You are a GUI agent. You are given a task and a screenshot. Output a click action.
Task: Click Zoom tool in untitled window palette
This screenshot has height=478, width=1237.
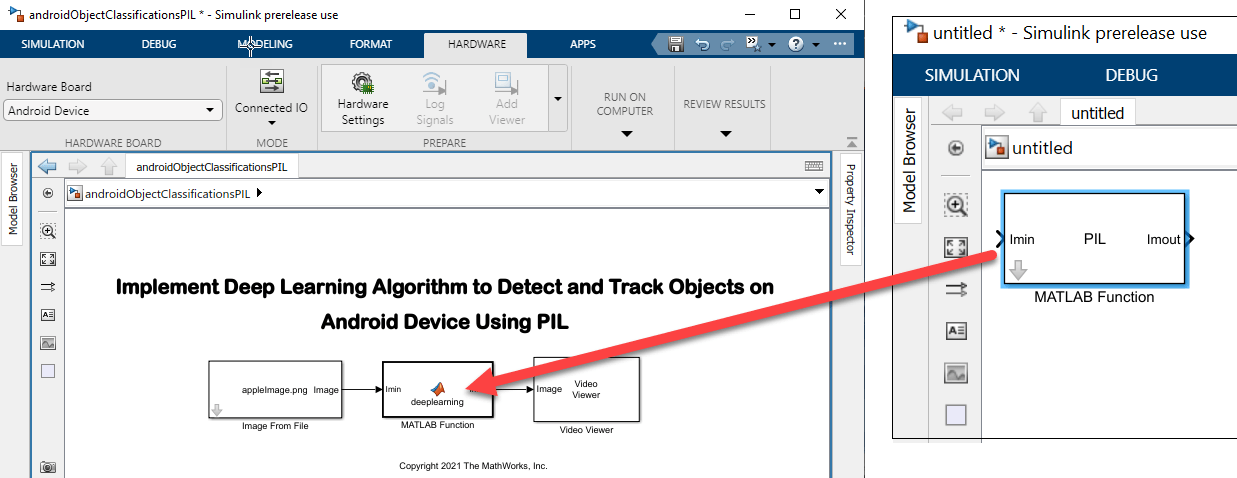pos(956,205)
